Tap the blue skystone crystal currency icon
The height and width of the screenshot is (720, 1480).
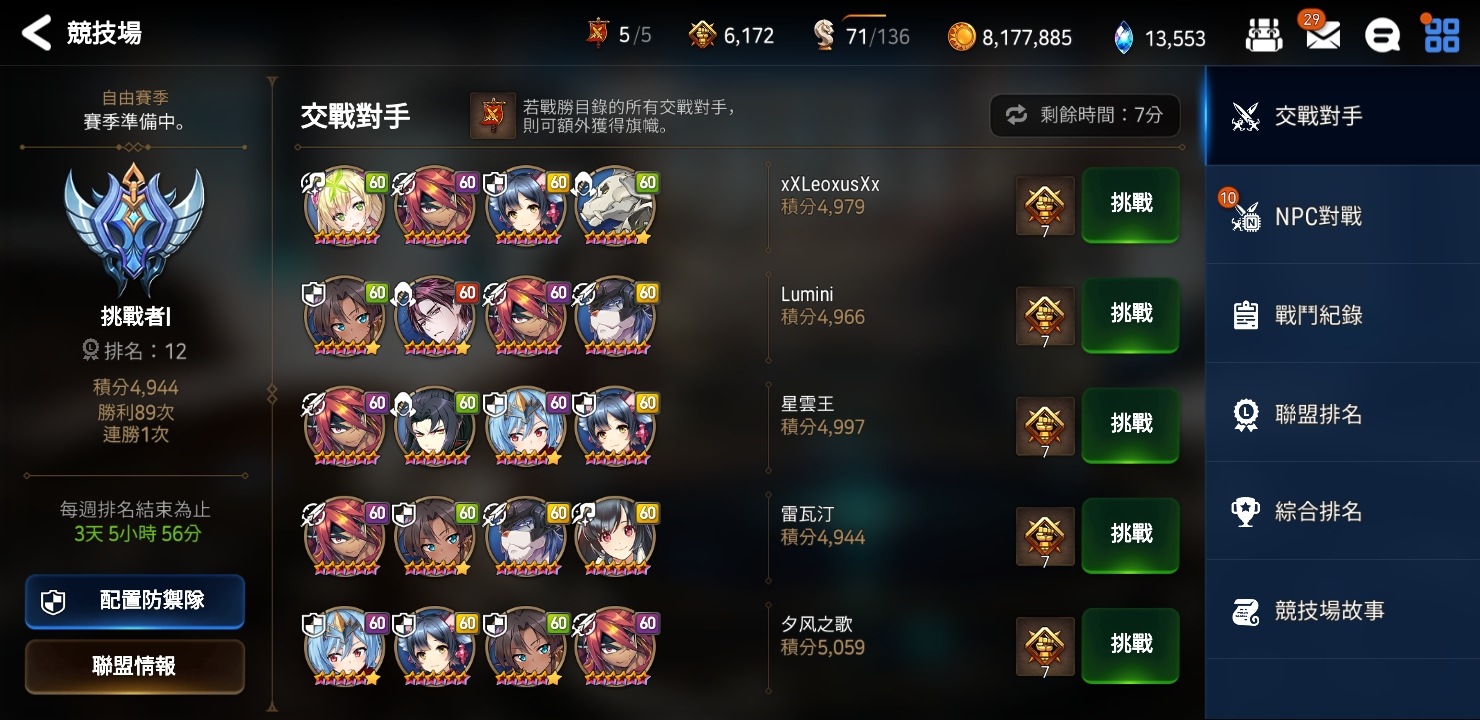click(x=1124, y=37)
